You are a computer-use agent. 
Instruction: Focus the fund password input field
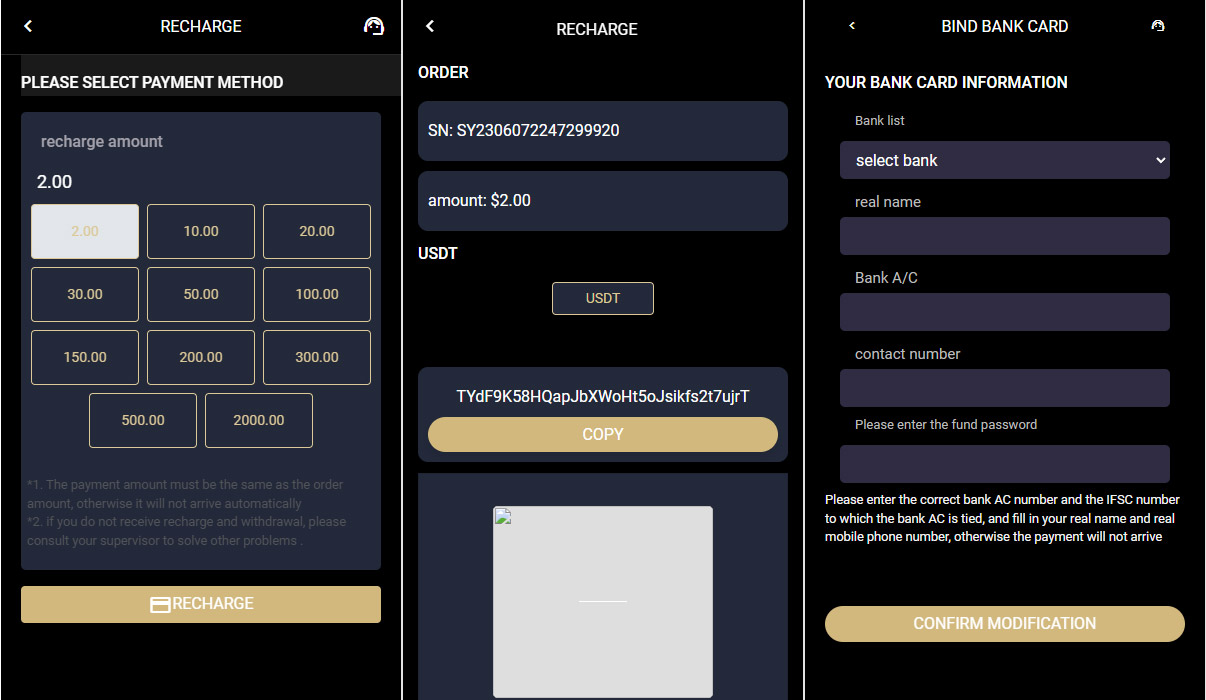(x=1005, y=464)
